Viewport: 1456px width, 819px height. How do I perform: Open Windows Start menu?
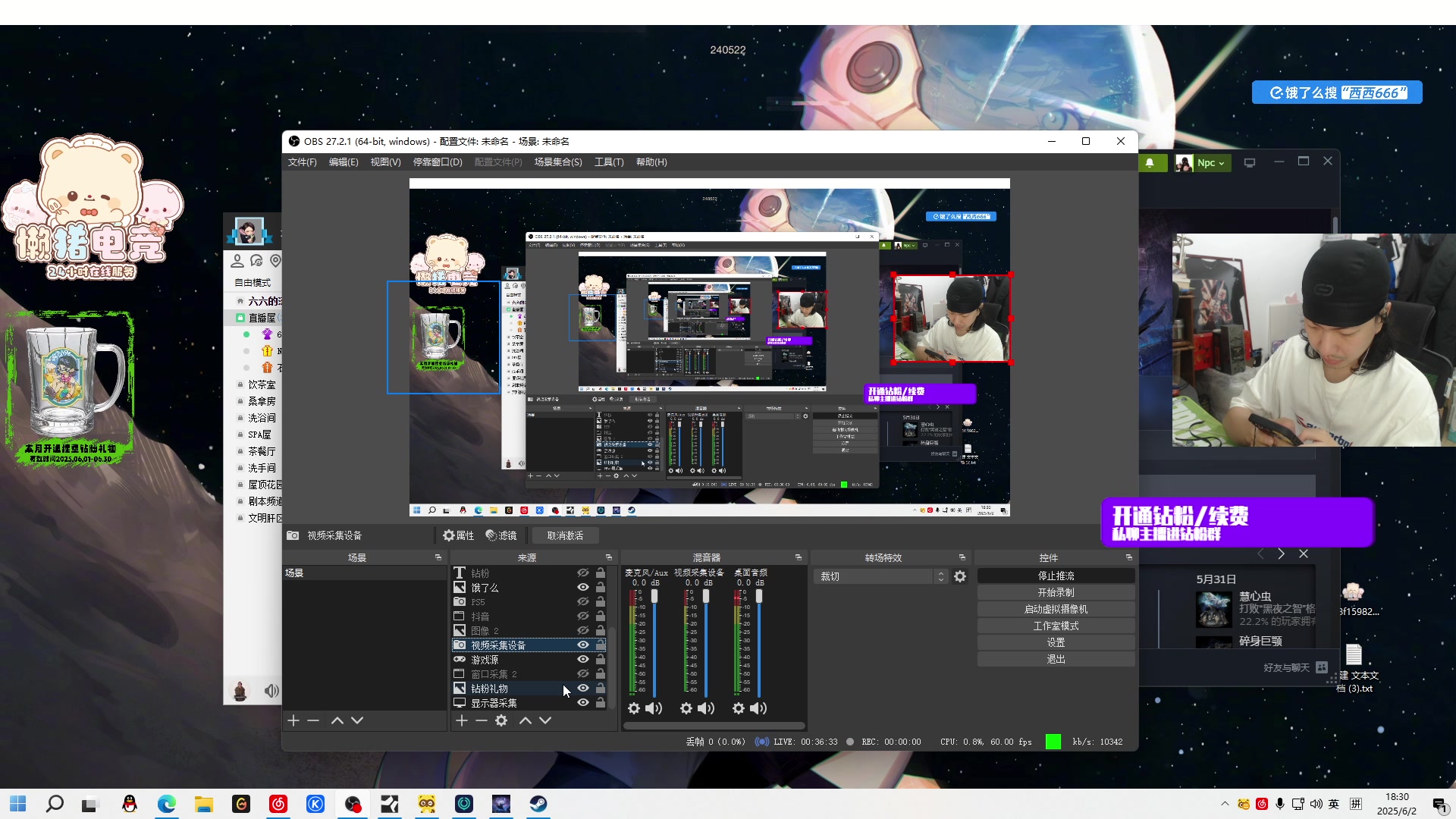[x=18, y=804]
